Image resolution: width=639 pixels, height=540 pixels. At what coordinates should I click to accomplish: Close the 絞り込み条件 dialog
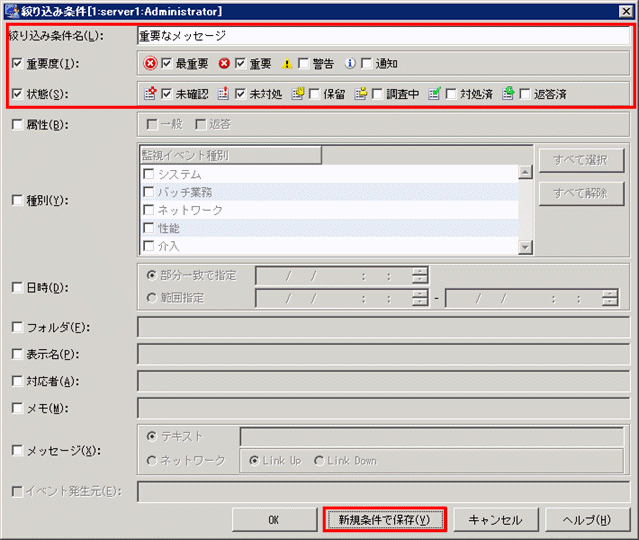click(626, 11)
